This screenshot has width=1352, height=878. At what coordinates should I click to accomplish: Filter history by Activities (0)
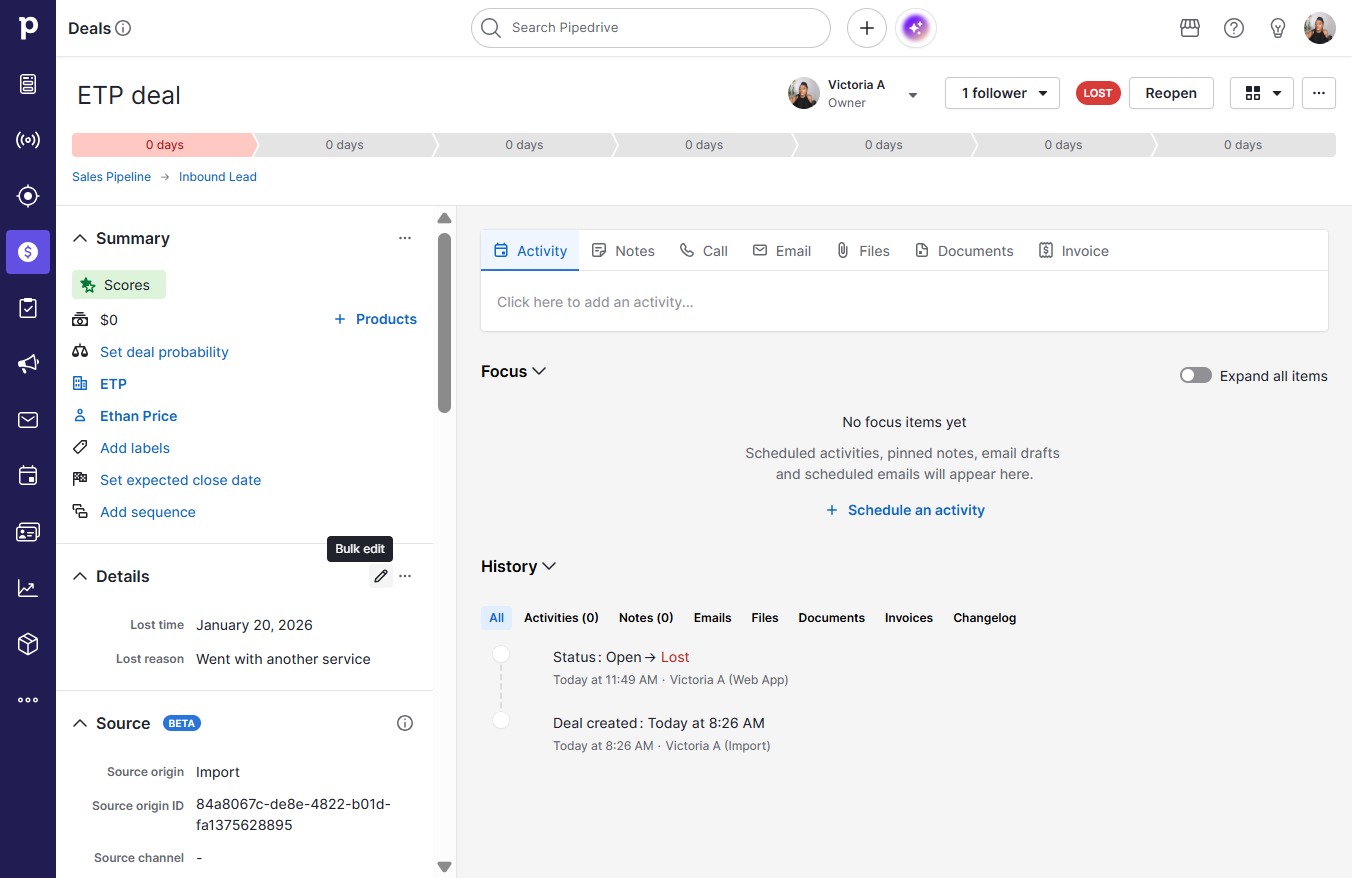pos(561,618)
